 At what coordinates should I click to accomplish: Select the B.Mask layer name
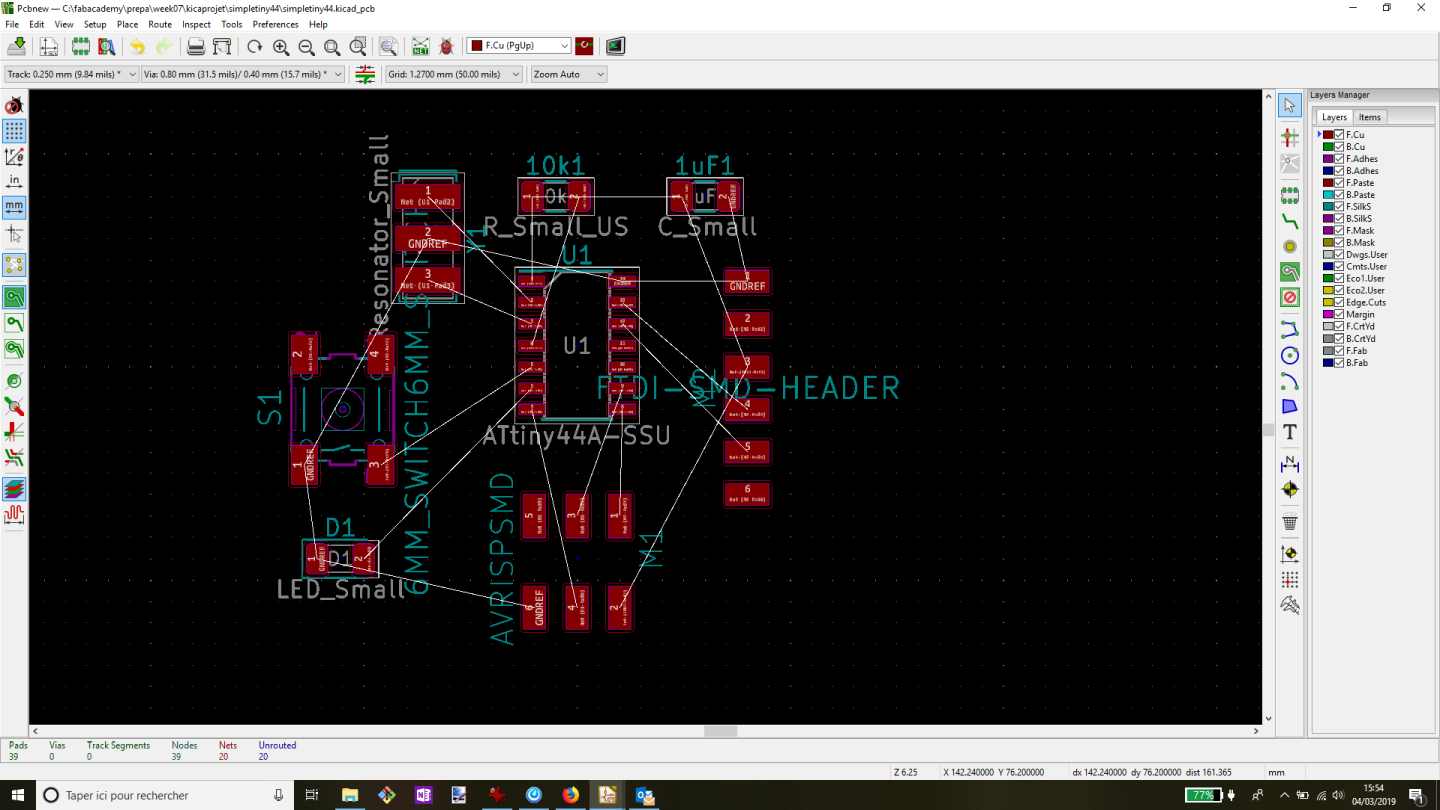(1360, 243)
